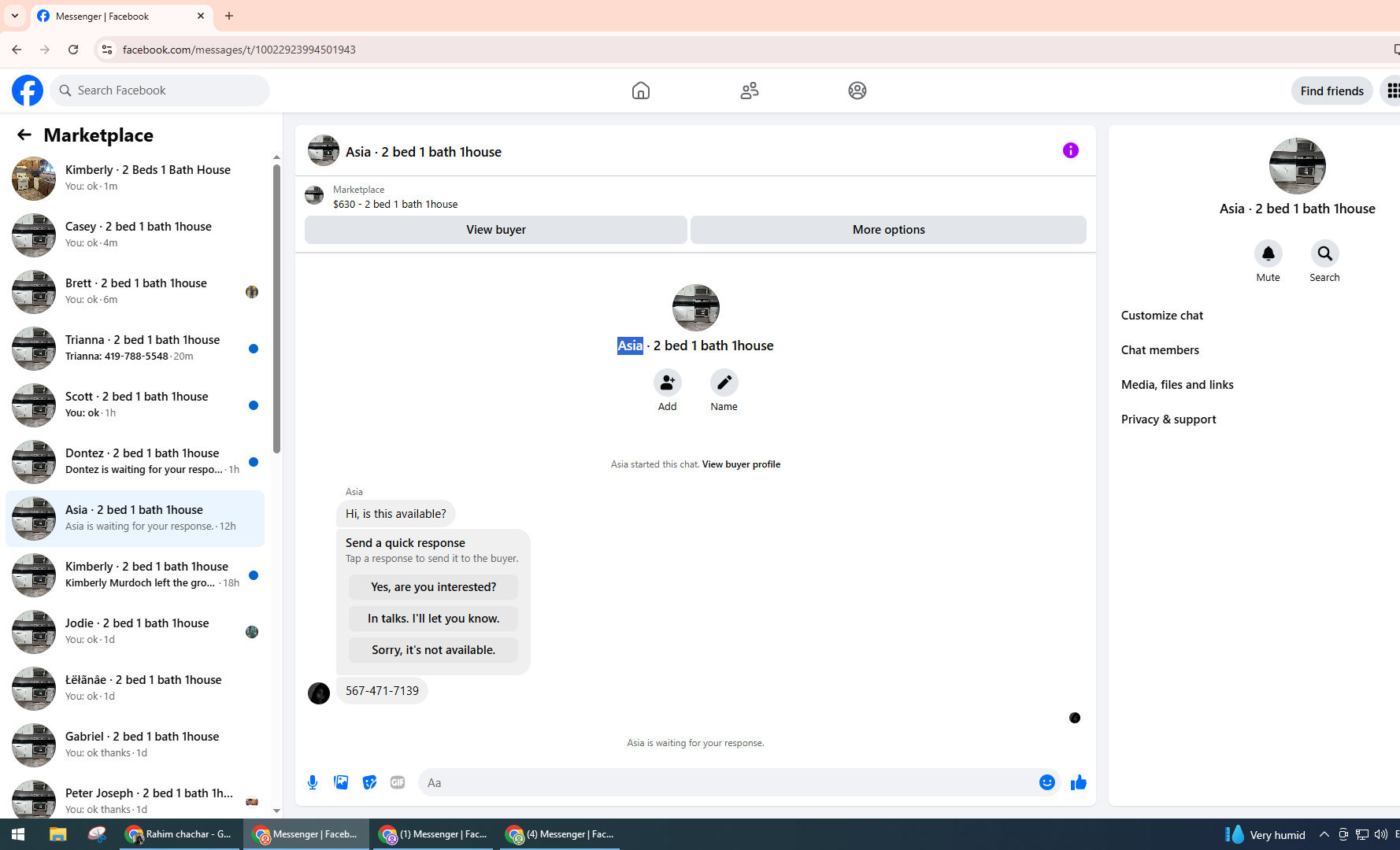The height and width of the screenshot is (850, 1400).
Task: Open conversation information purple icon
Action: point(1071,150)
